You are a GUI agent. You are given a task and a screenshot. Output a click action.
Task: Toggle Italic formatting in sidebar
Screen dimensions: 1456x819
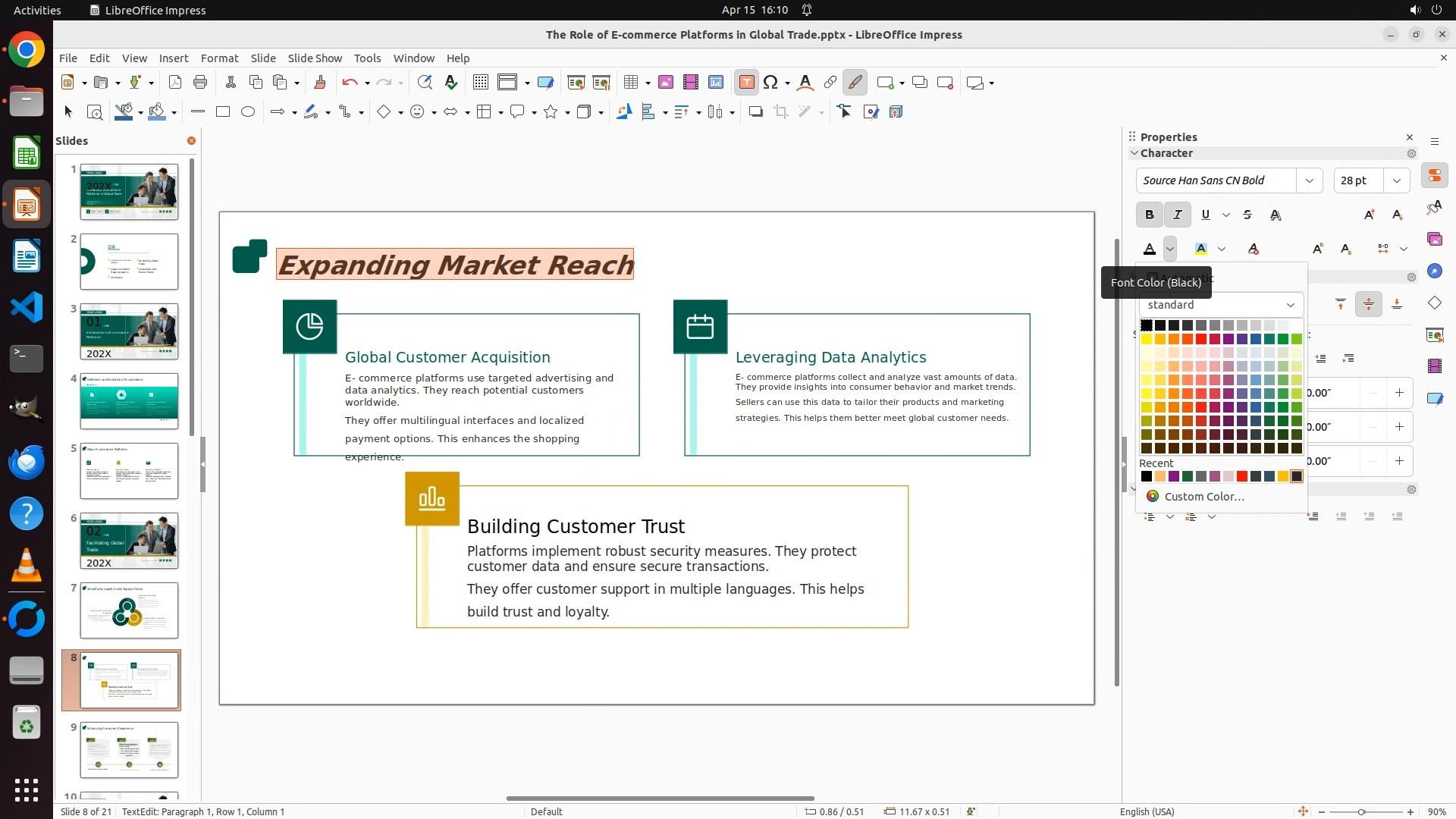(x=1177, y=215)
